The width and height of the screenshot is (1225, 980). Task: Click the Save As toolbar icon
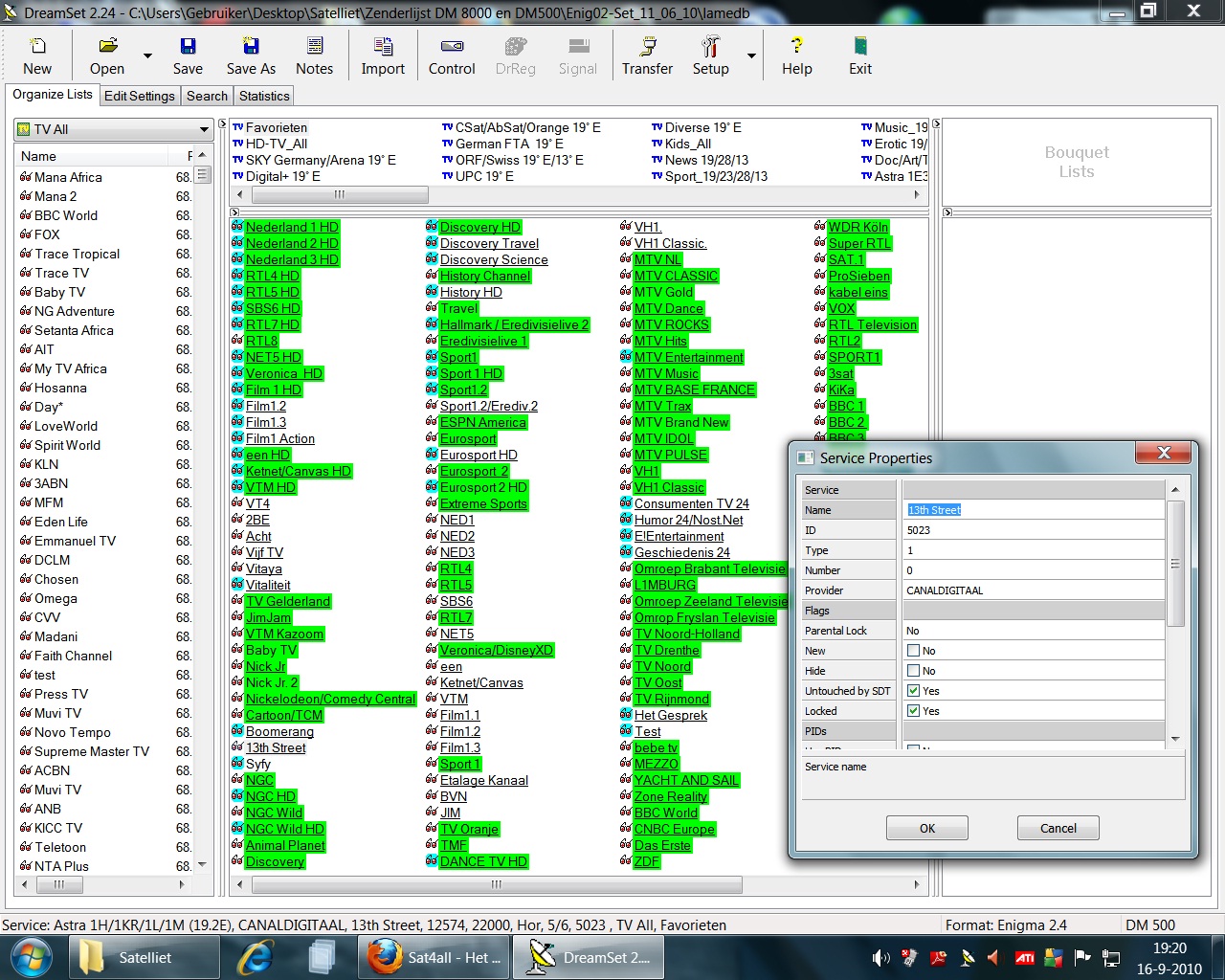251,56
